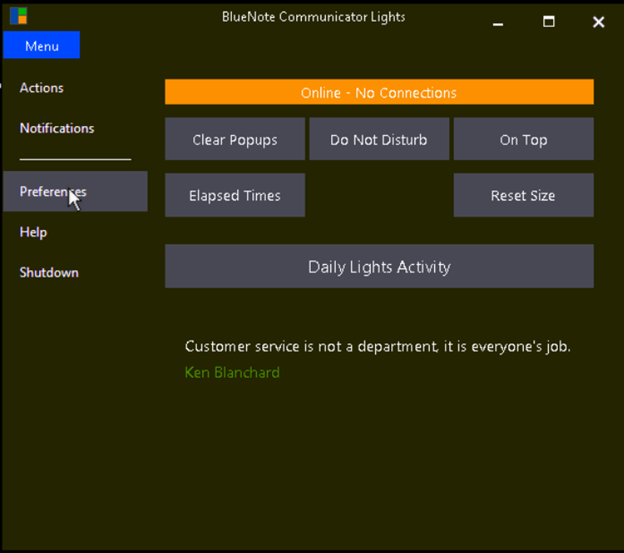
Task: Open Preferences from the side menu
Action: pyautogui.click(x=53, y=192)
